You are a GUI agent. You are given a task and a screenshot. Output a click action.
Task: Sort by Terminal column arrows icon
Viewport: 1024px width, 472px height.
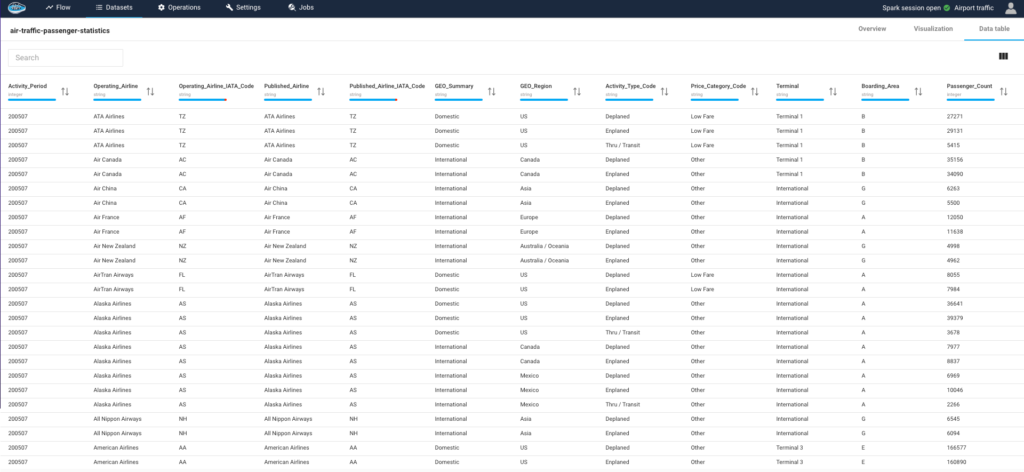click(x=833, y=92)
